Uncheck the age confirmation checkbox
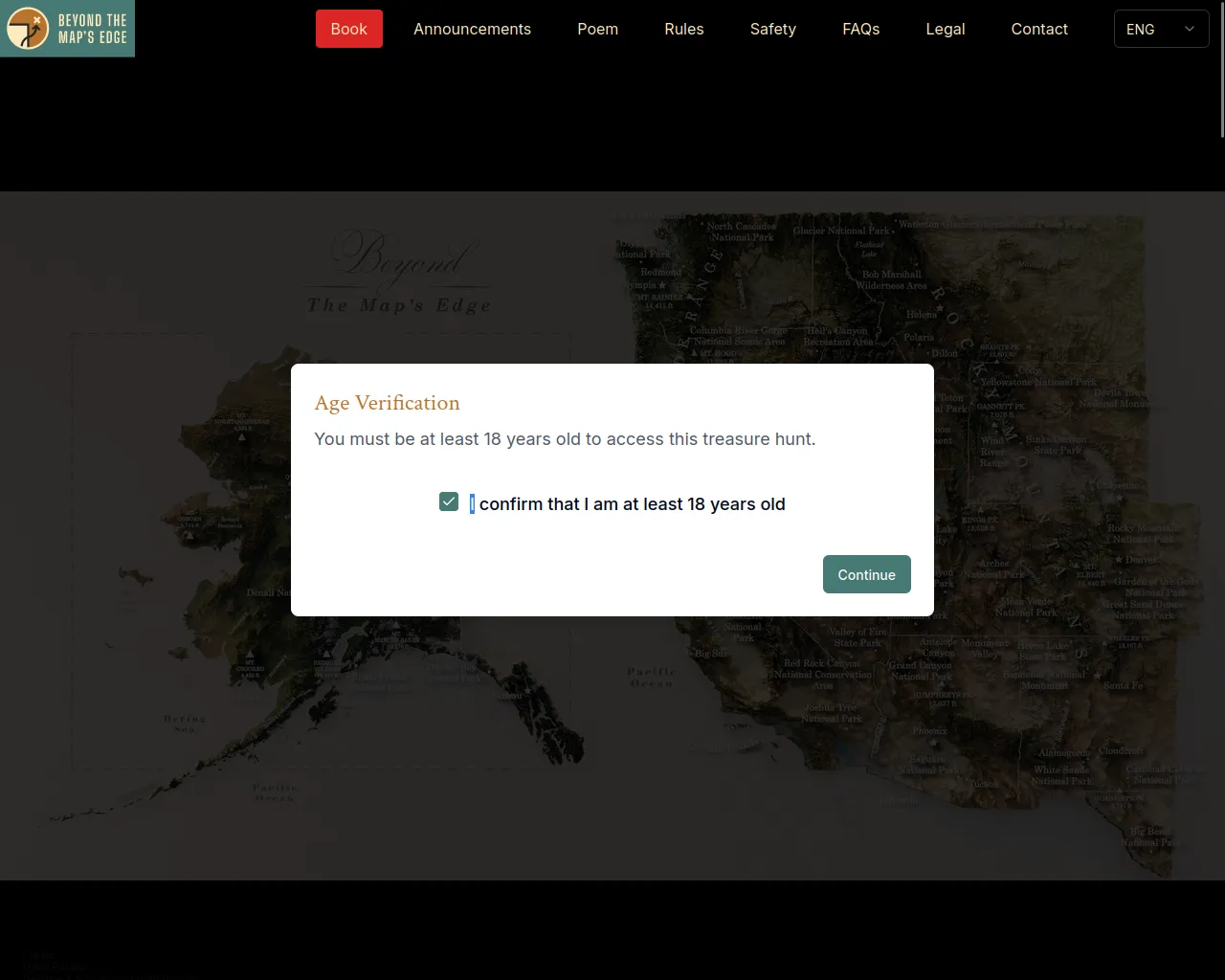This screenshot has height=980, width=1225. tap(449, 501)
